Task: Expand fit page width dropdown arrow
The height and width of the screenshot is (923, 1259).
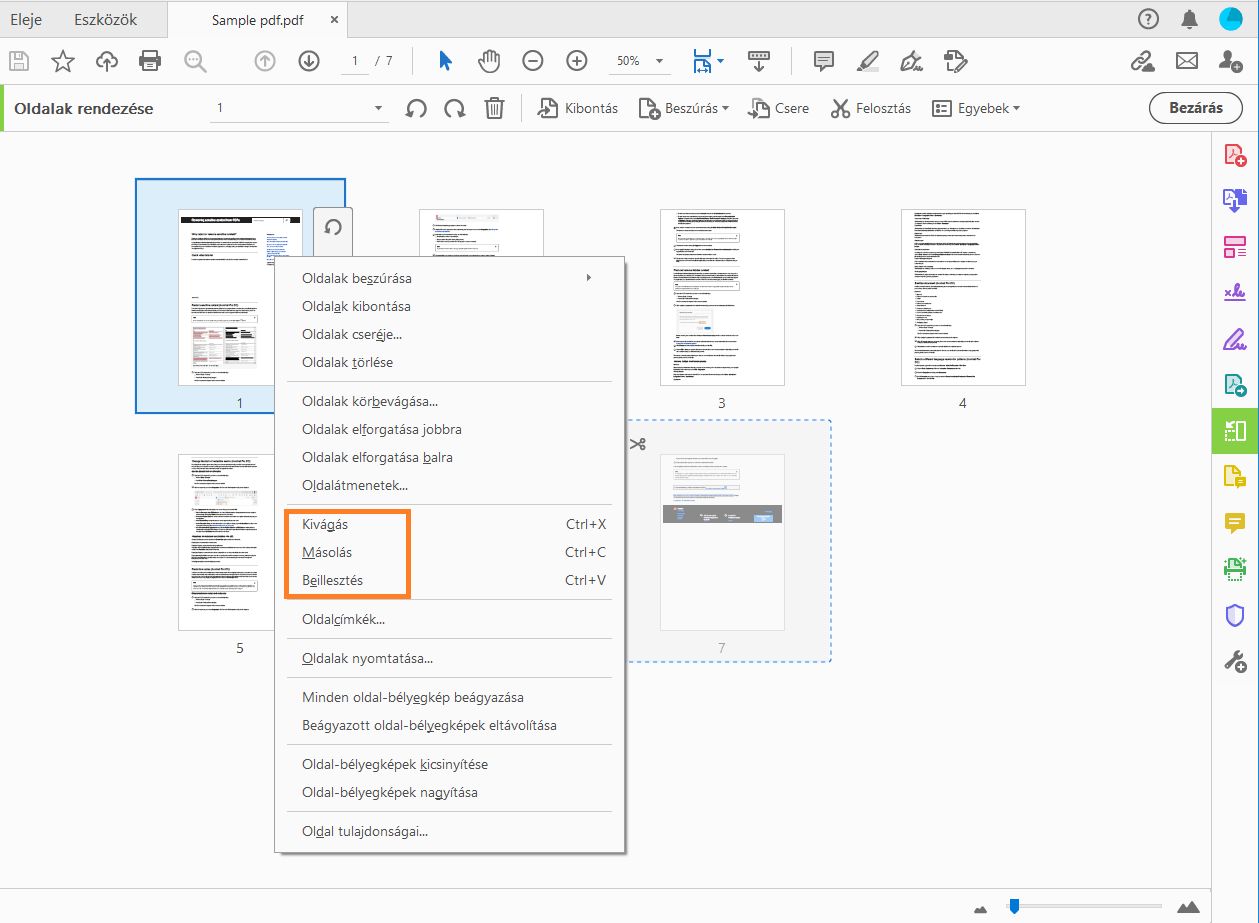Action: pyautogui.click(x=720, y=61)
